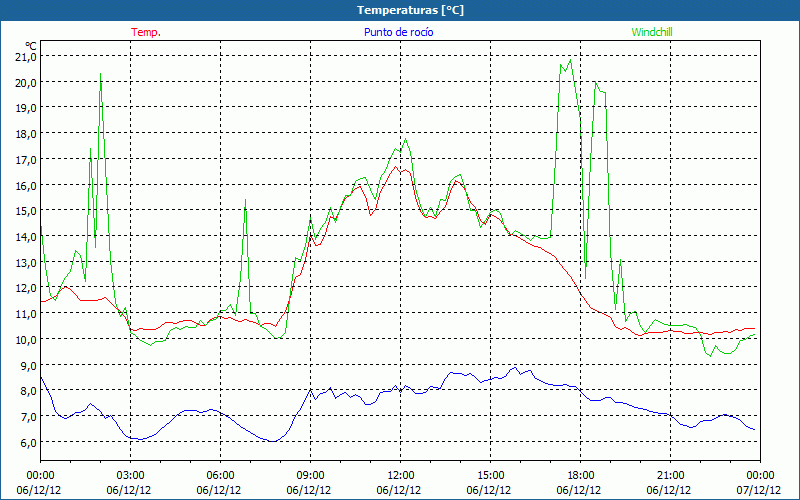Screen dimensions: 800x500
Task: Click the 15,0 y-axis value
Action: click(26, 211)
